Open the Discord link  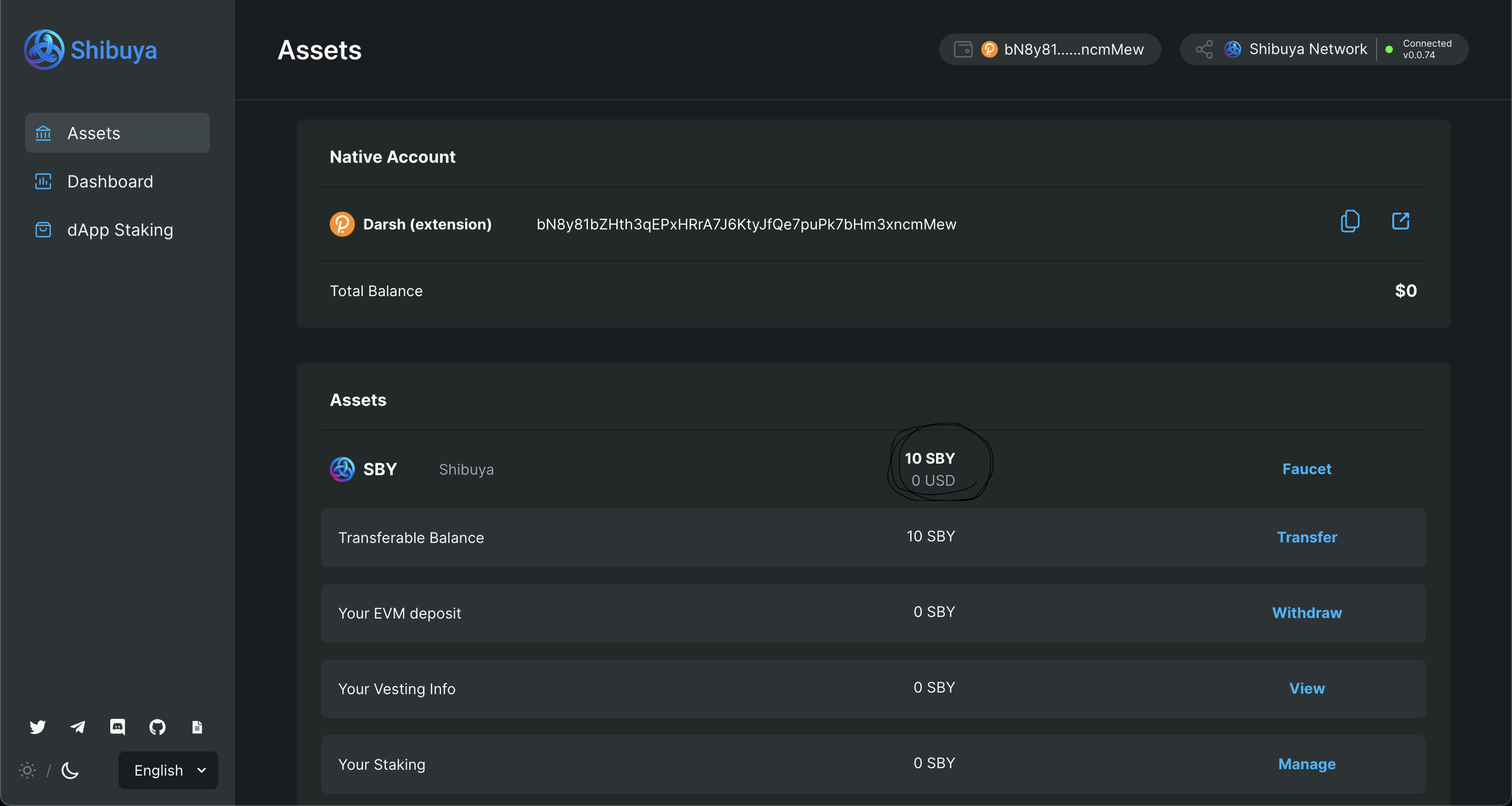tap(118, 727)
